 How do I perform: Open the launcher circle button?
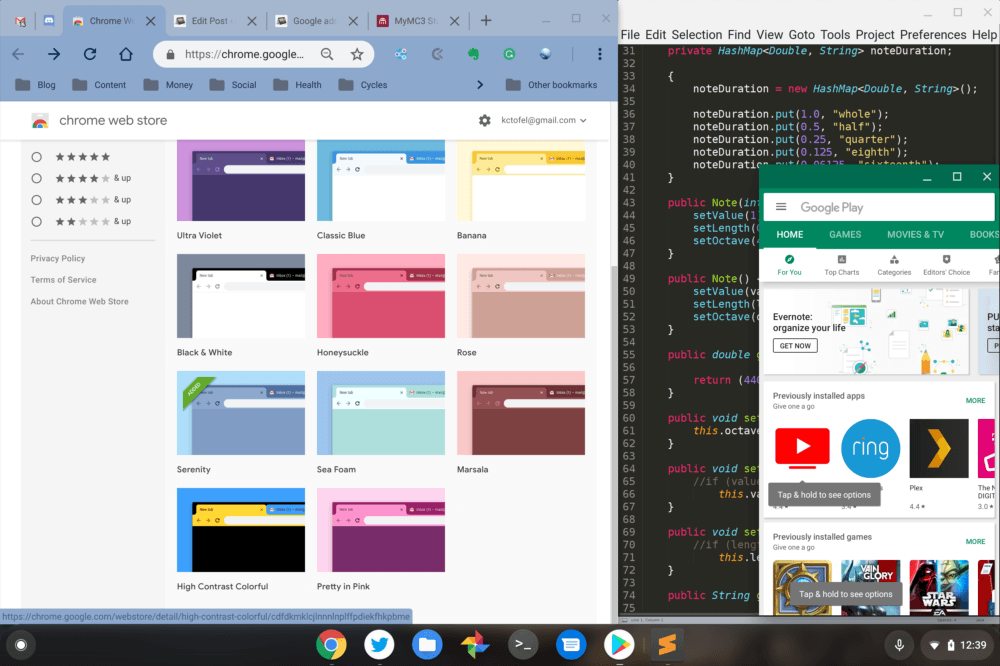tap(20, 645)
